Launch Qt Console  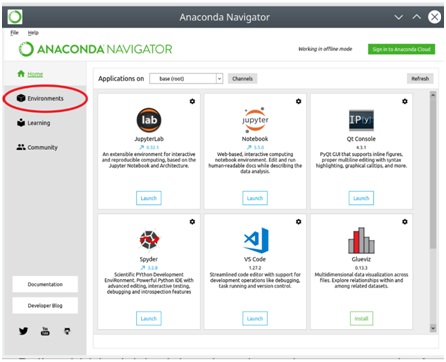(x=361, y=198)
